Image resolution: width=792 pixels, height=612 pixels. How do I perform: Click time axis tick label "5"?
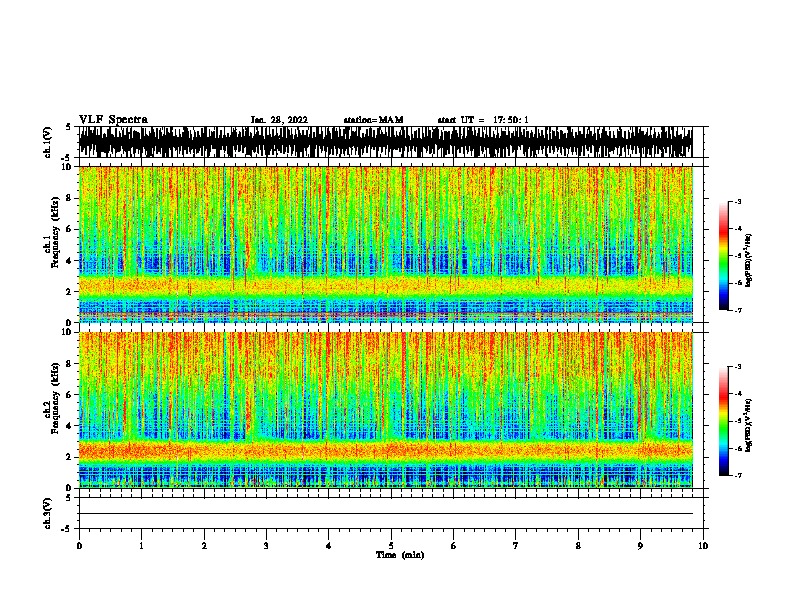coord(391,546)
